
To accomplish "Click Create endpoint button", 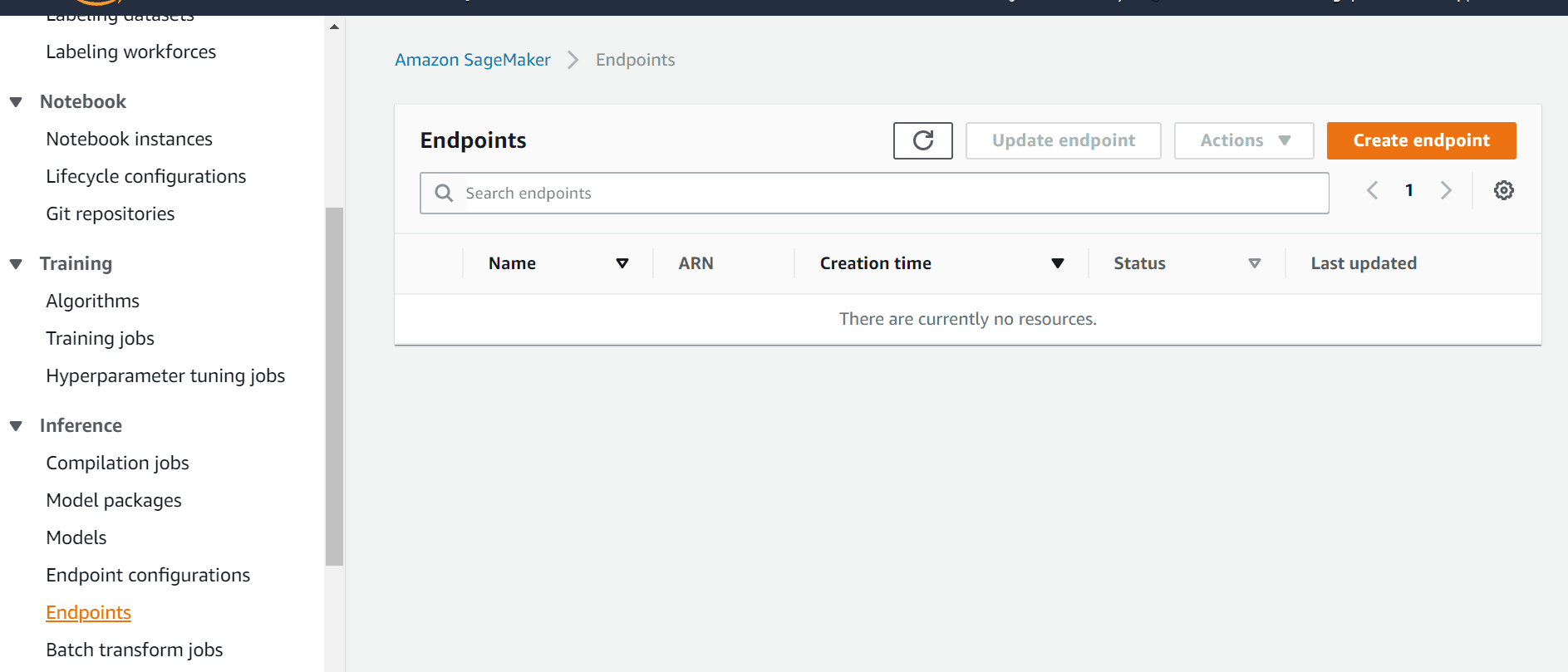I will [1421, 140].
